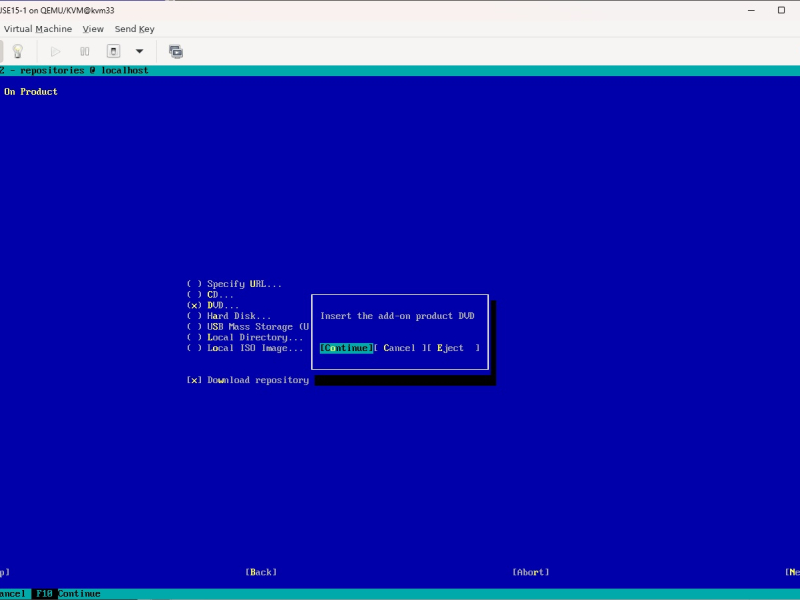Cancel the insert DVD dialog

[399, 348]
